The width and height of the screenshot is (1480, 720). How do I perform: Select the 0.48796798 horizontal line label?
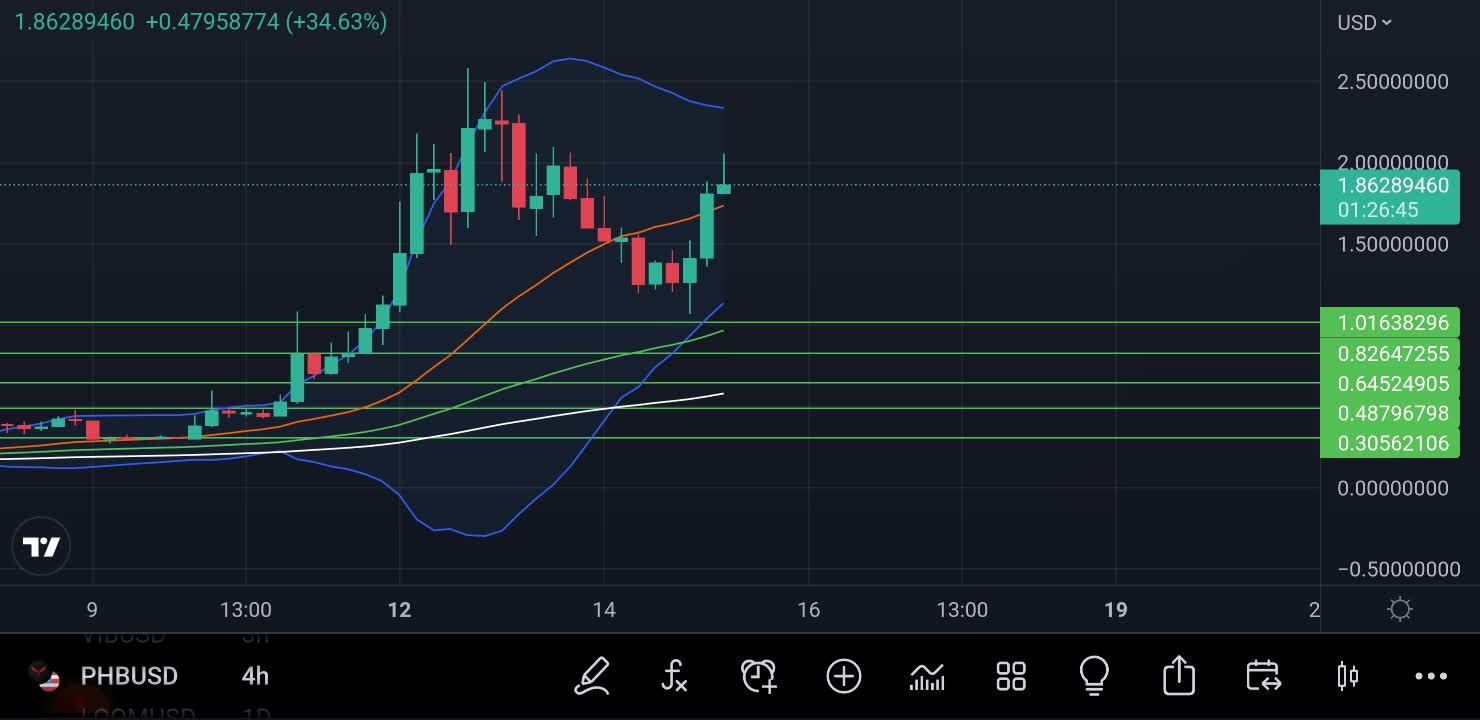point(1389,413)
